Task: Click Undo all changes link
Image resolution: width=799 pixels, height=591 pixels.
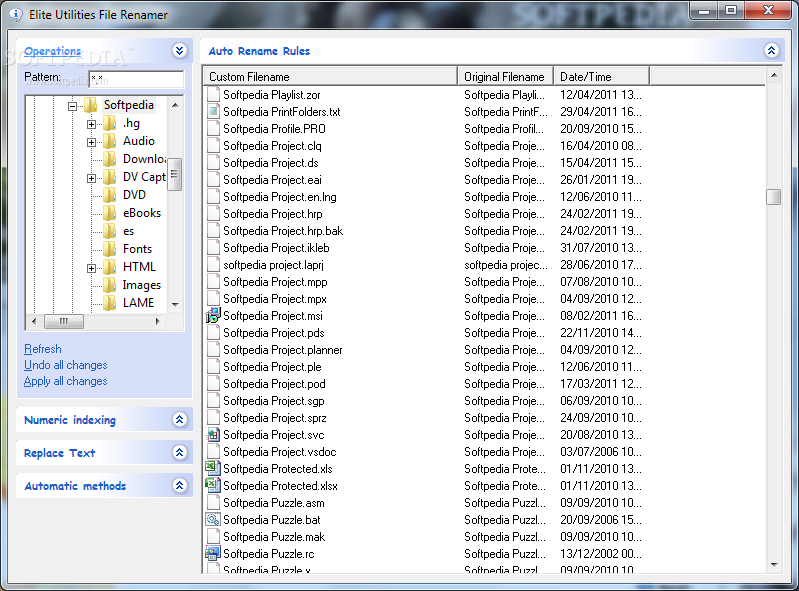Action: pyautogui.click(x=66, y=365)
